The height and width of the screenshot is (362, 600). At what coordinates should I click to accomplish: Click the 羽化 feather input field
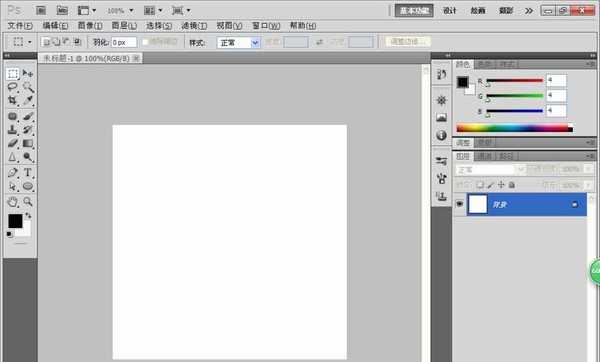pos(124,42)
